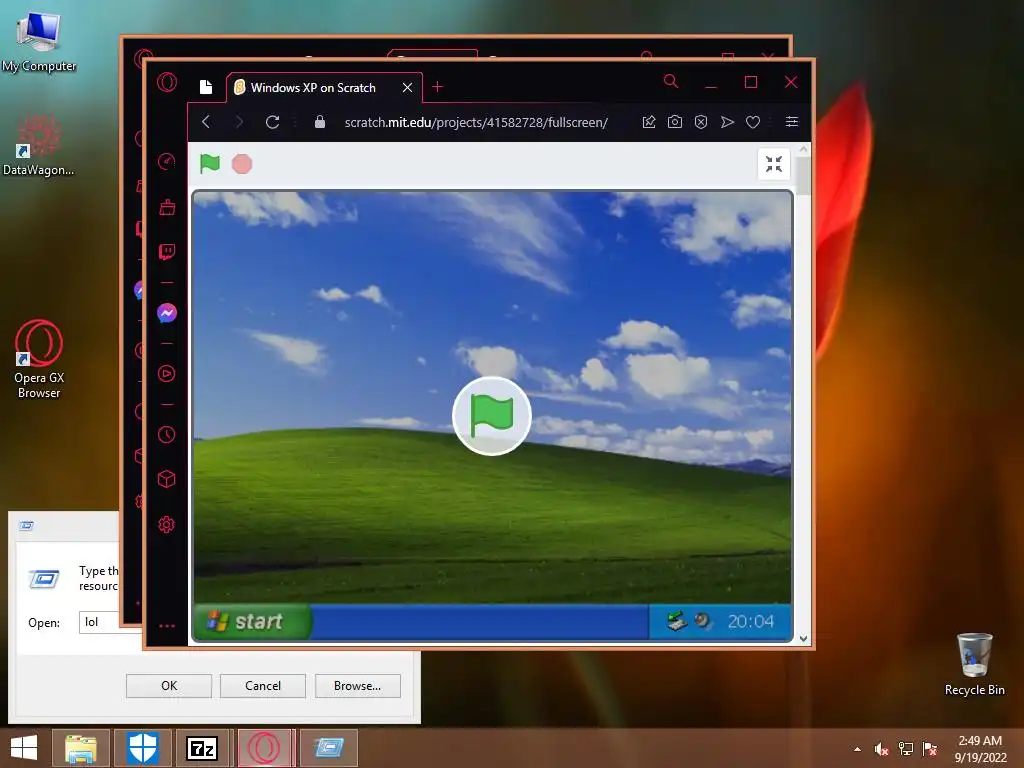Open the share page icon

click(x=648, y=122)
